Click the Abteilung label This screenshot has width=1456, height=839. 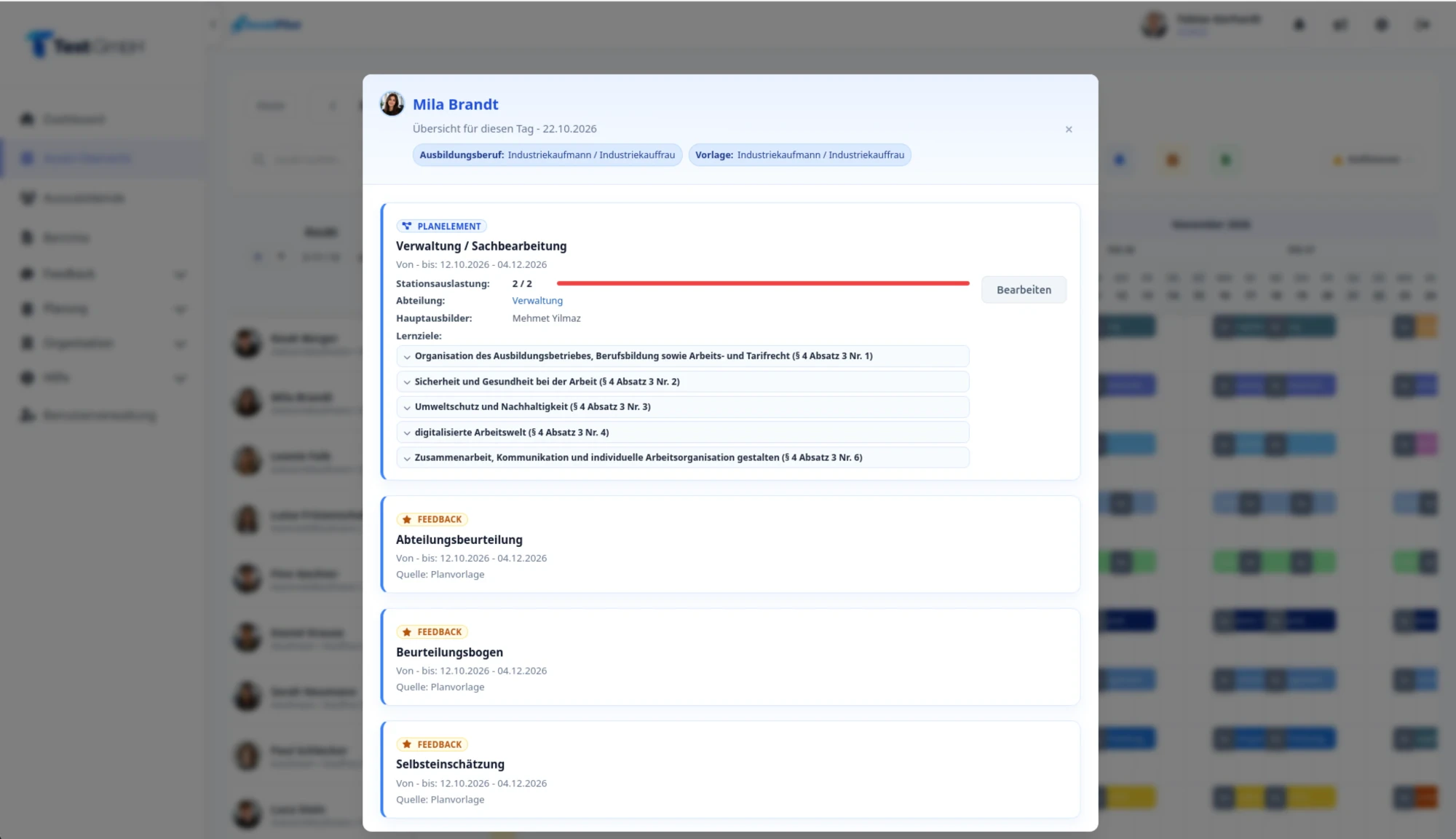pos(420,301)
